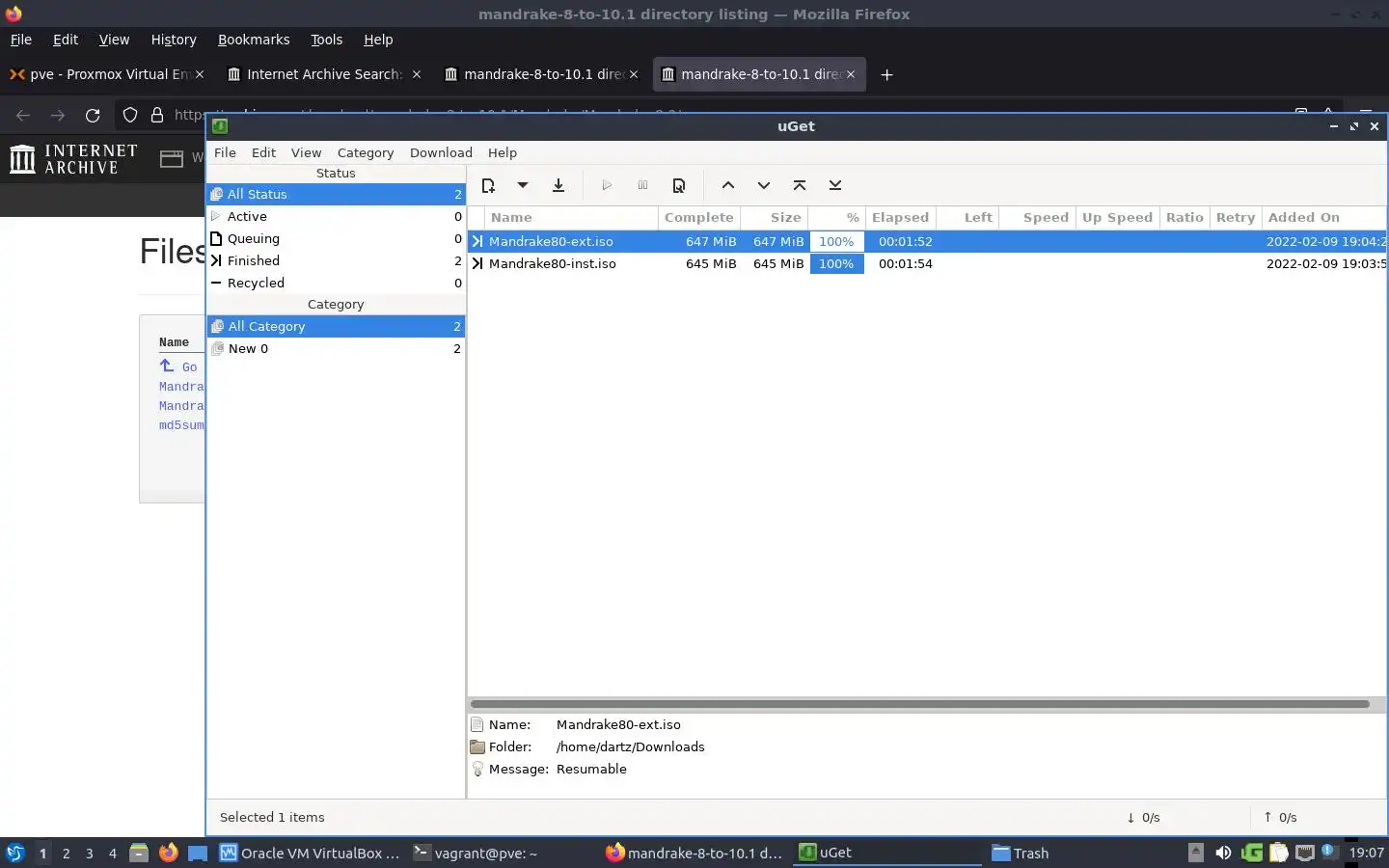Click the pause icon in uGet toolbar
Screen dimensions: 1389x868
point(642,185)
